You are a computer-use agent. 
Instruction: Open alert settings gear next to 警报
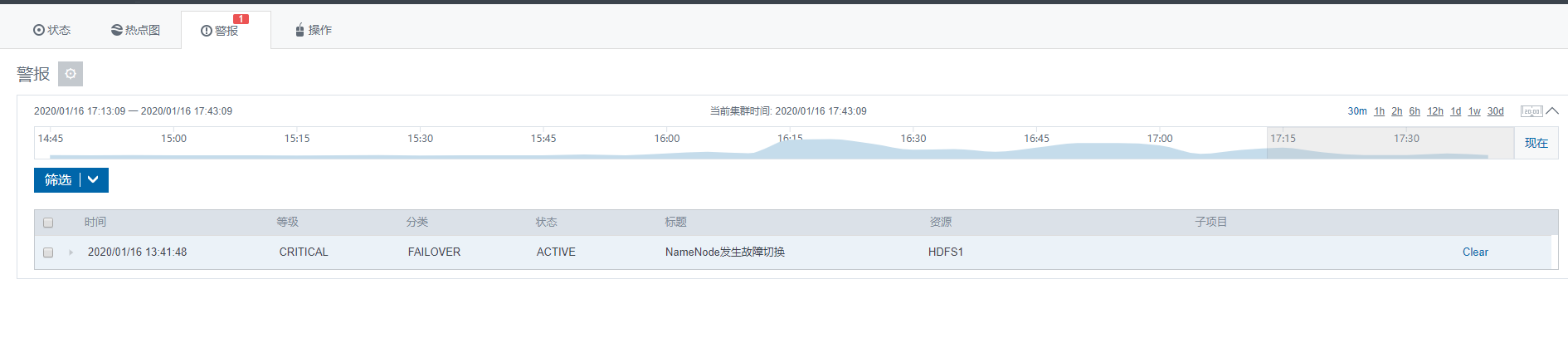[x=71, y=74]
